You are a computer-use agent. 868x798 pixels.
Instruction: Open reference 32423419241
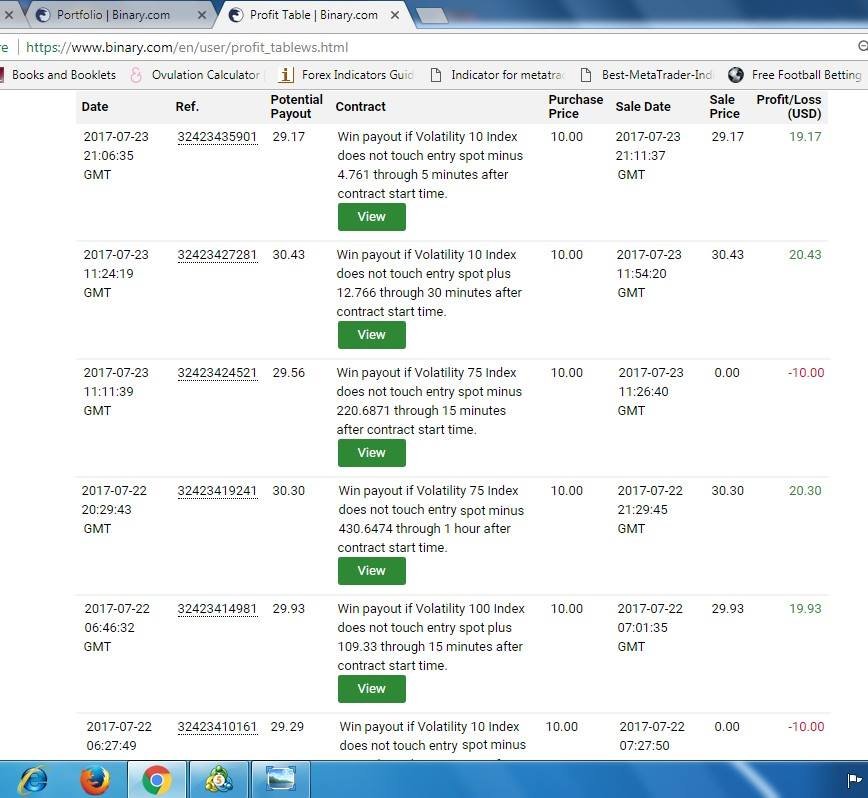(x=218, y=490)
